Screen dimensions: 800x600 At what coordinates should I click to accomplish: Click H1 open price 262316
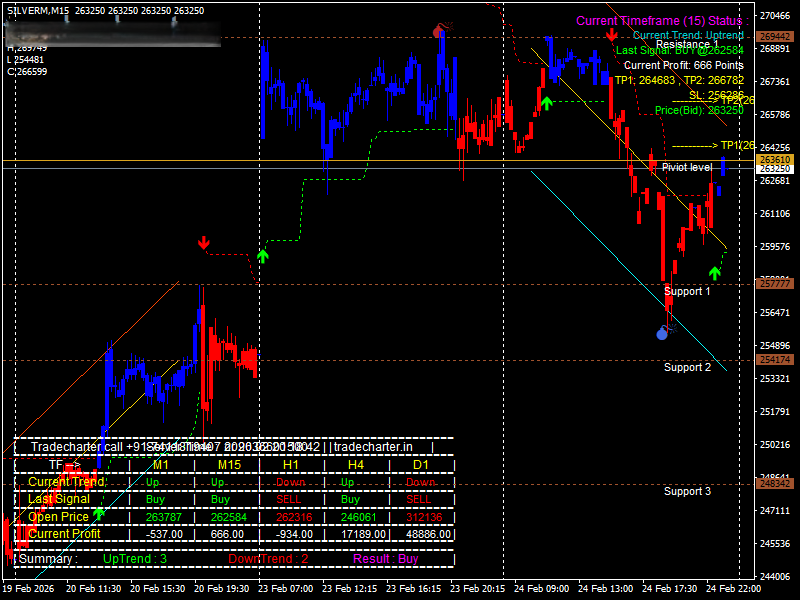(294, 517)
